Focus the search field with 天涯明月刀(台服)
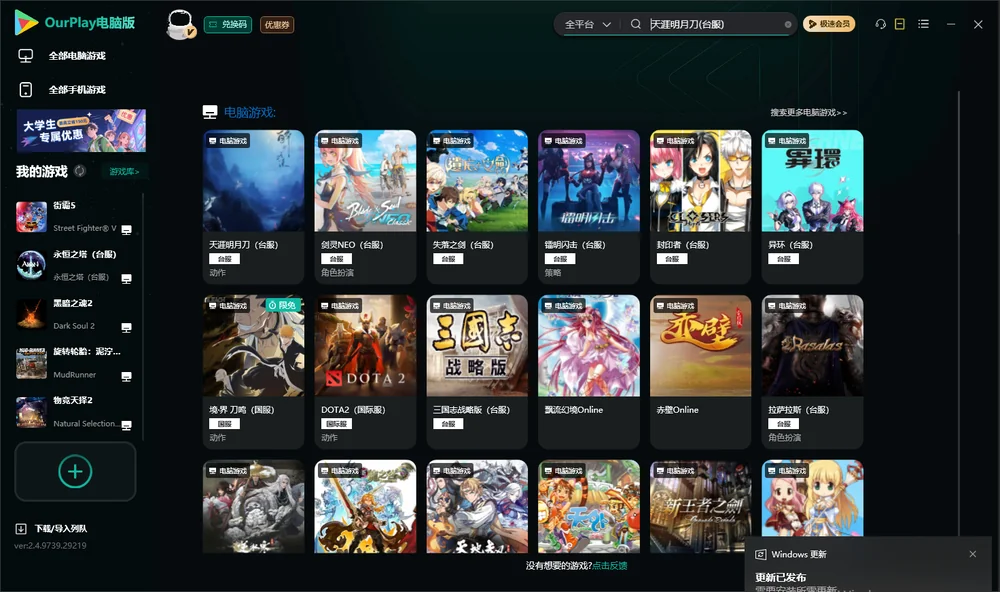The image size is (1000, 592). 714,24
